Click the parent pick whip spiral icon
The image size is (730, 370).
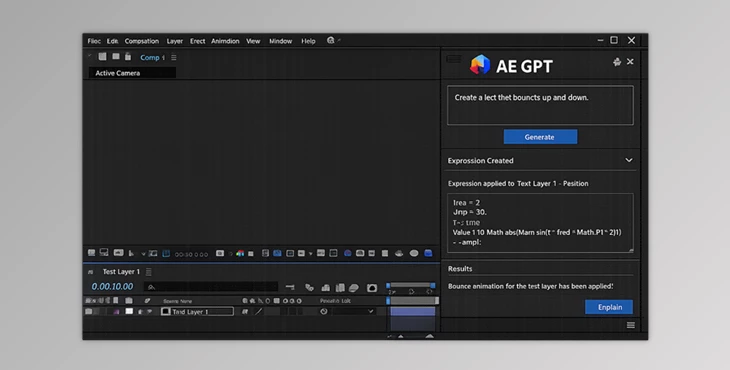(324, 311)
